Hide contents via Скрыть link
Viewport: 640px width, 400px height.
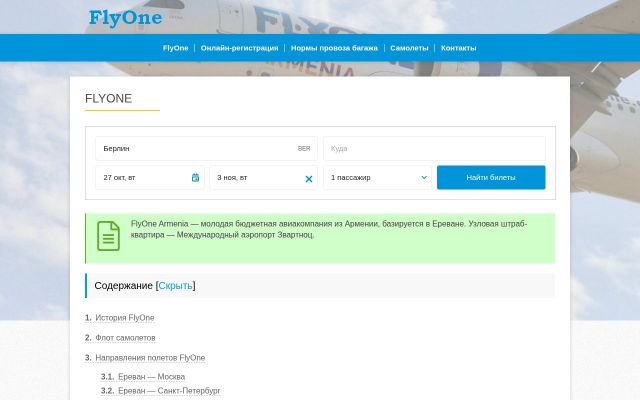175,286
